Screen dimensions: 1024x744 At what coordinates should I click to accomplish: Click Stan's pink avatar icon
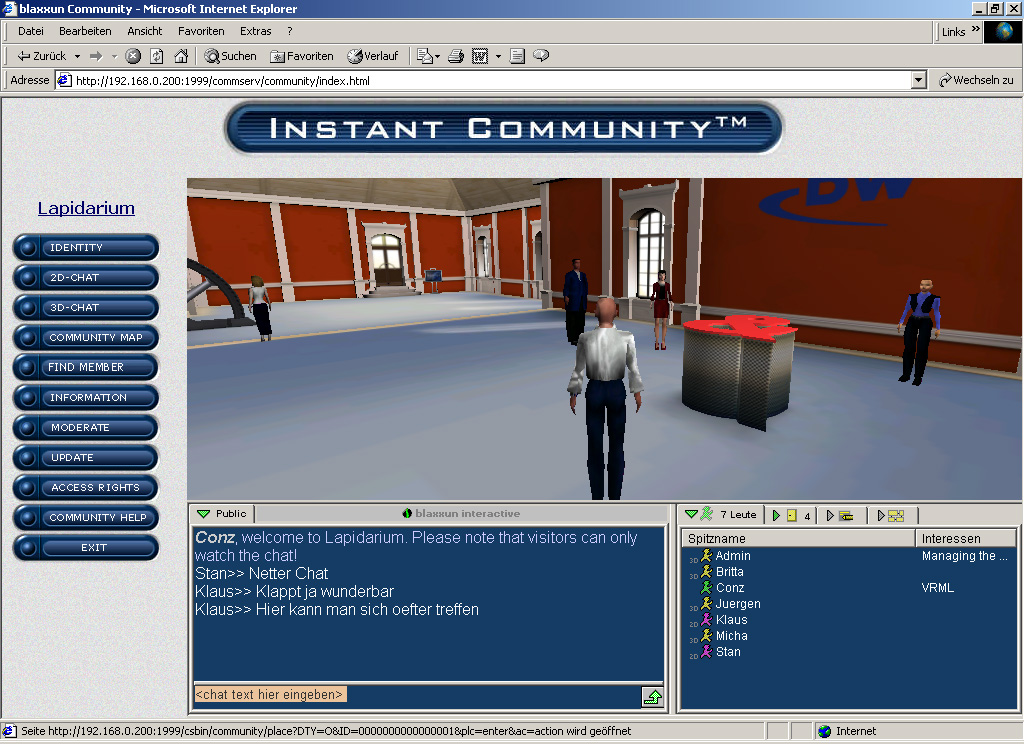(x=706, y=651)
